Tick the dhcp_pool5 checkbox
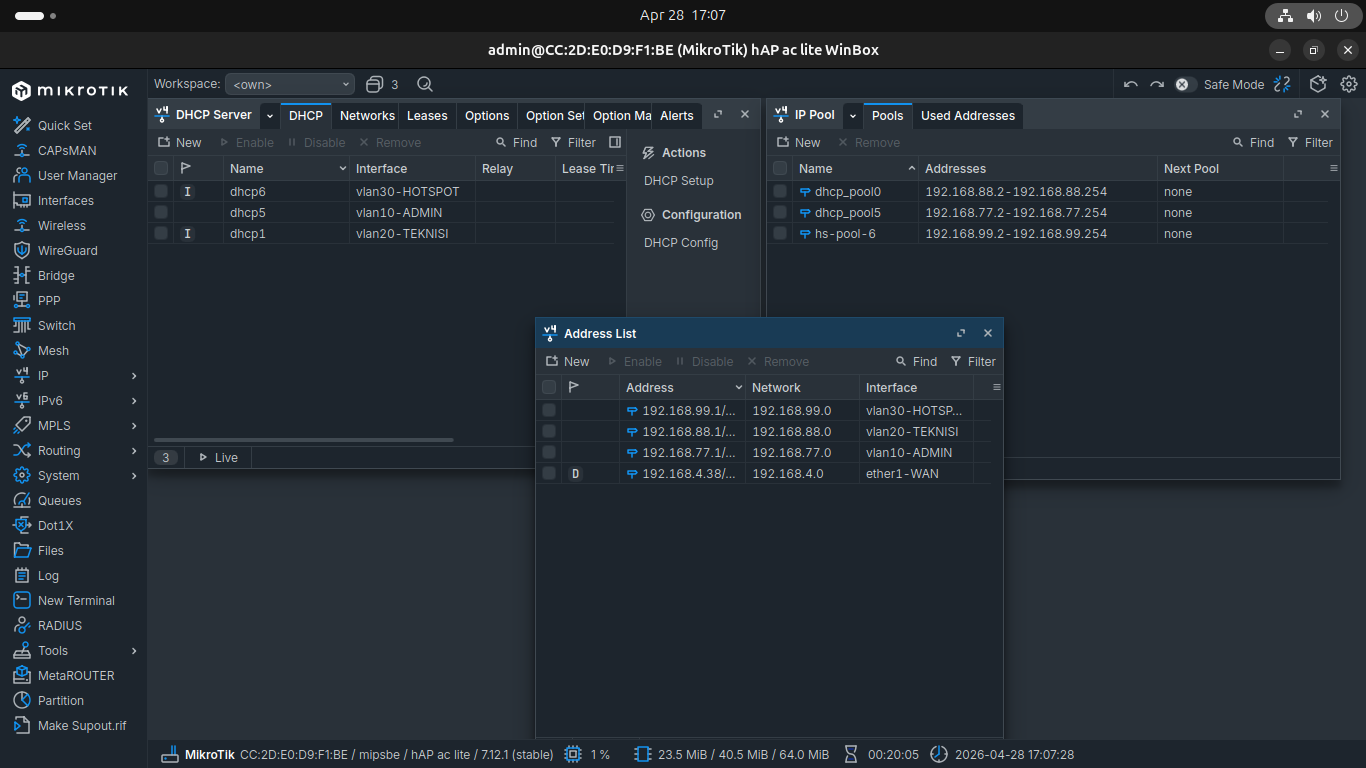Viewport: 1366px width, 768px height. 780,212
